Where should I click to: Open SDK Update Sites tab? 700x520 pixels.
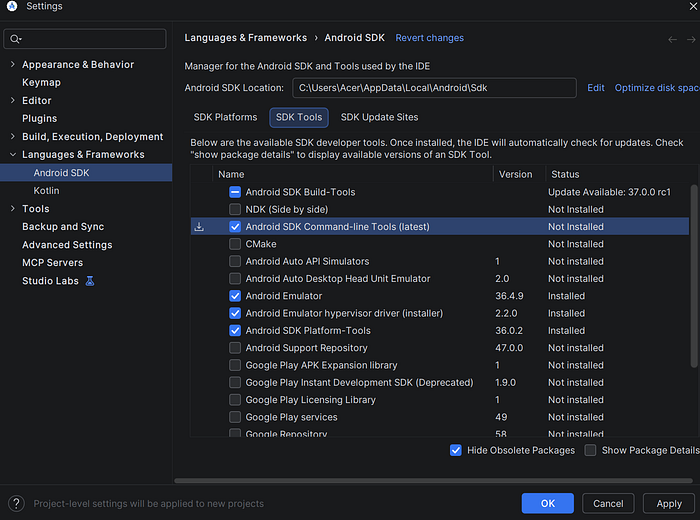379,117
